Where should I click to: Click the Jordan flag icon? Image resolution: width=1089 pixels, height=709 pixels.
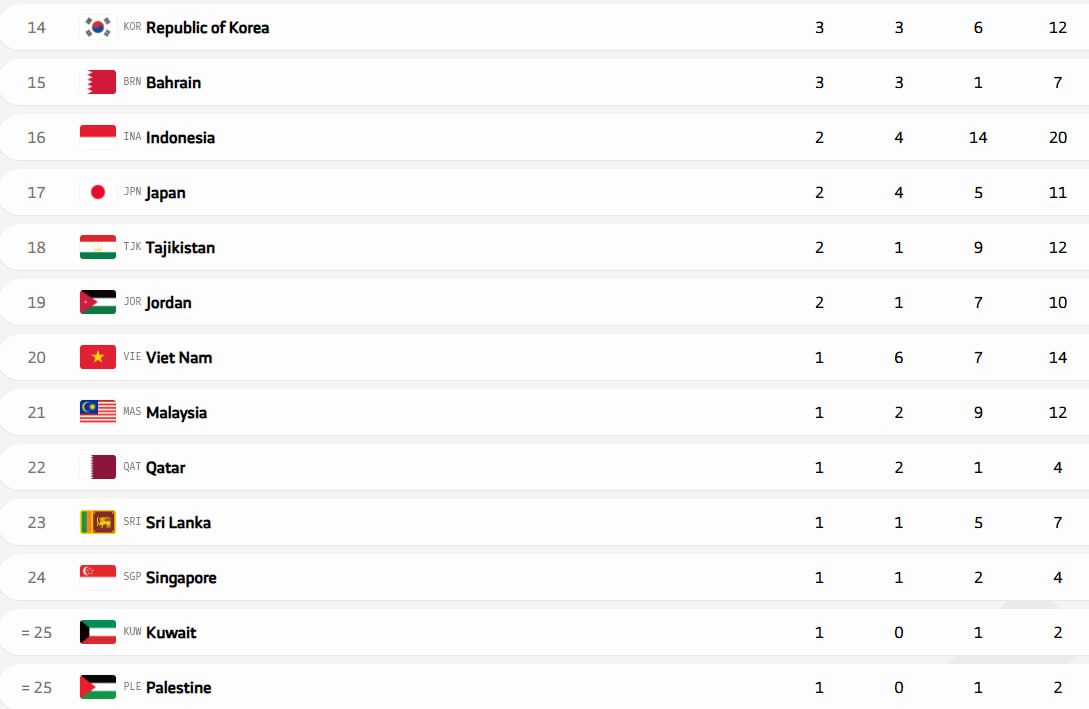(98, 303)
